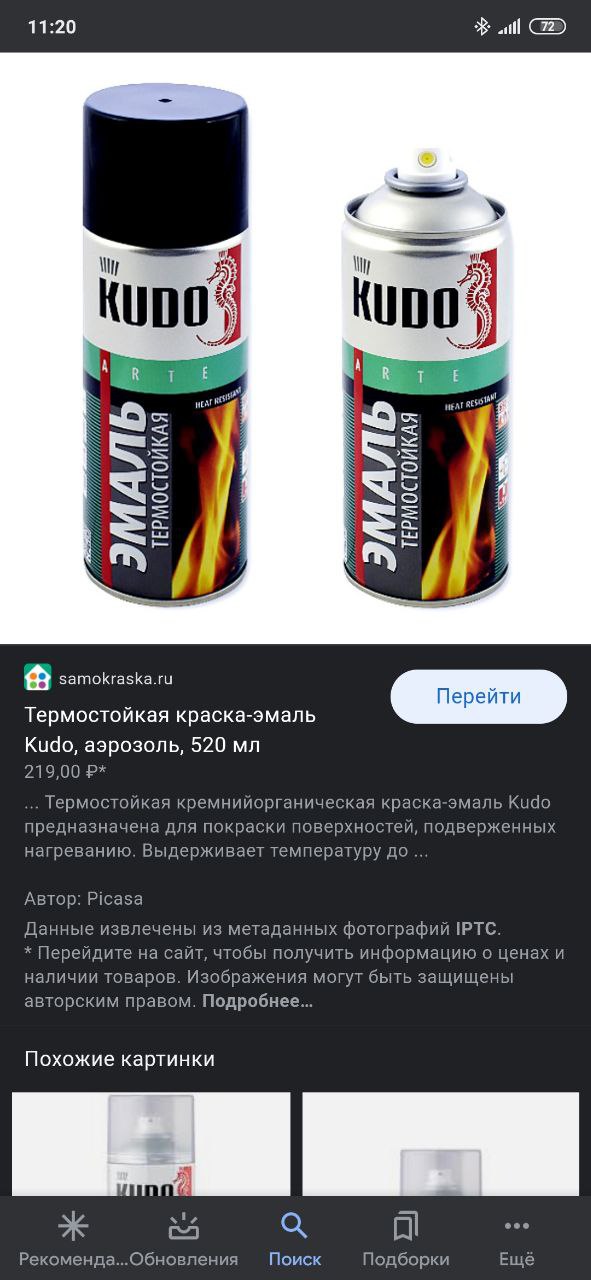Open the Подборки bookmarks icon

[406, 1225]
